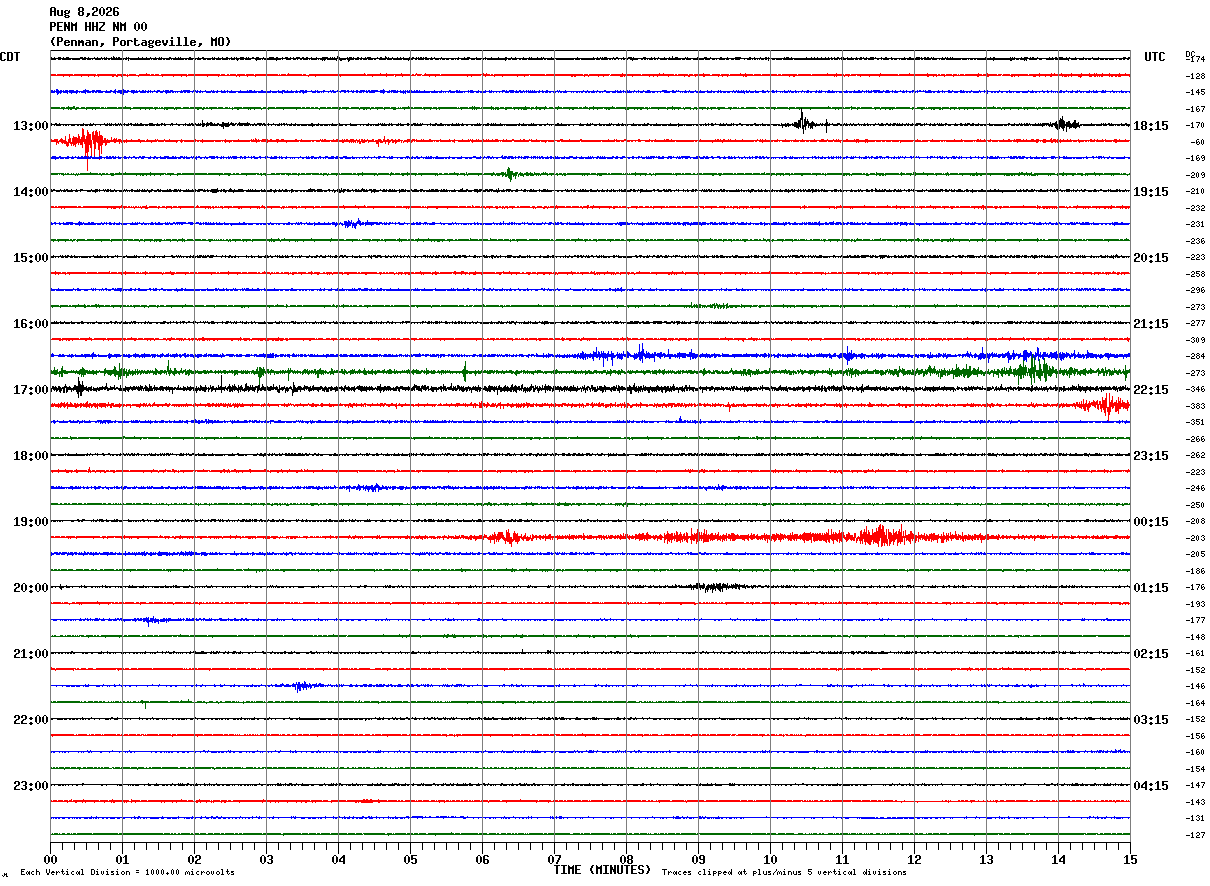The width and height of the screenshot is (1210, 886).
Task: Click the red burst at the 13:15 trace start
Action: (88, 142)
